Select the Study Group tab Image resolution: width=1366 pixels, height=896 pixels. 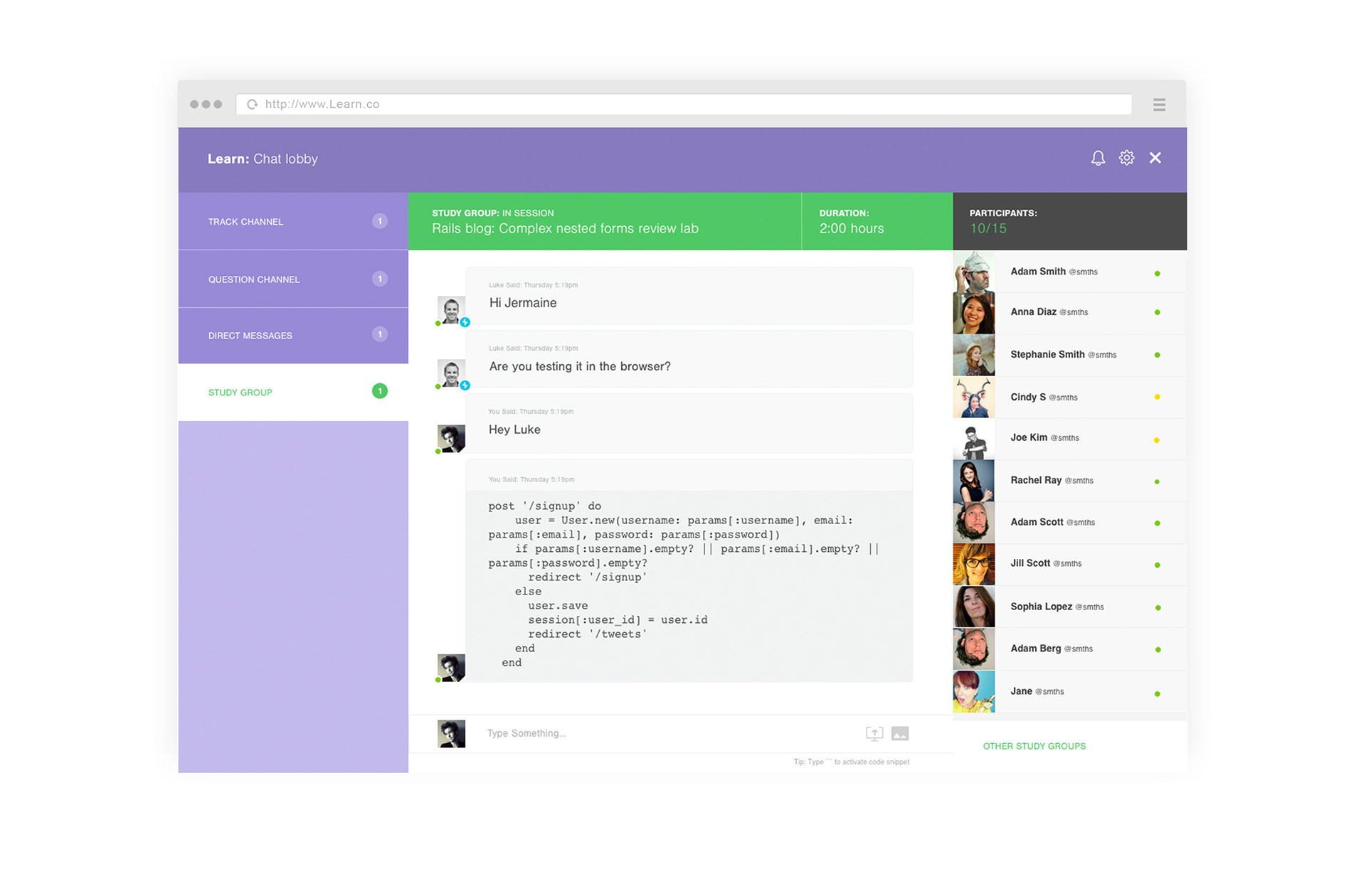[x=293, y=392]
